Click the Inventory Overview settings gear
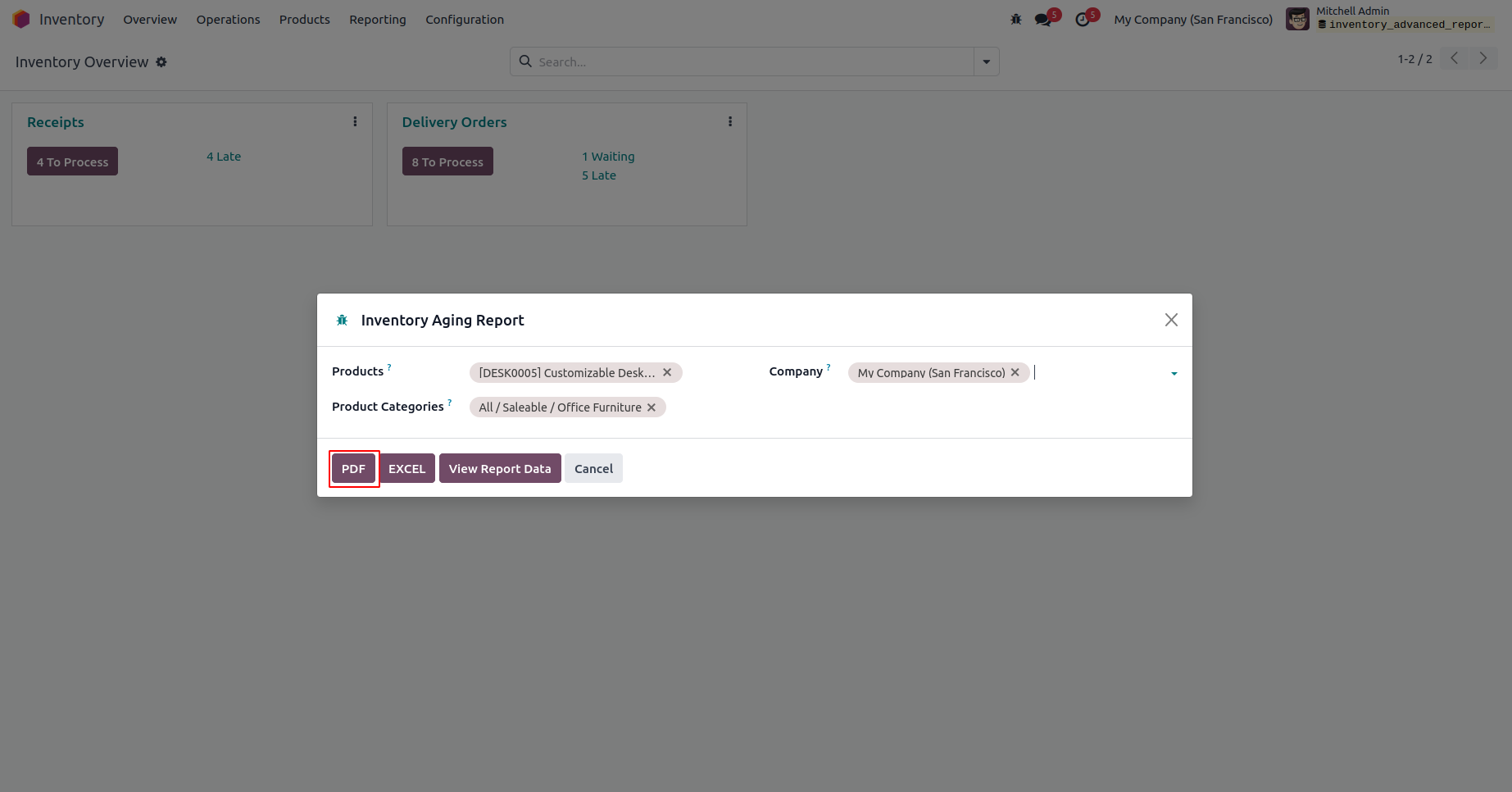 [x=161, y=62]
